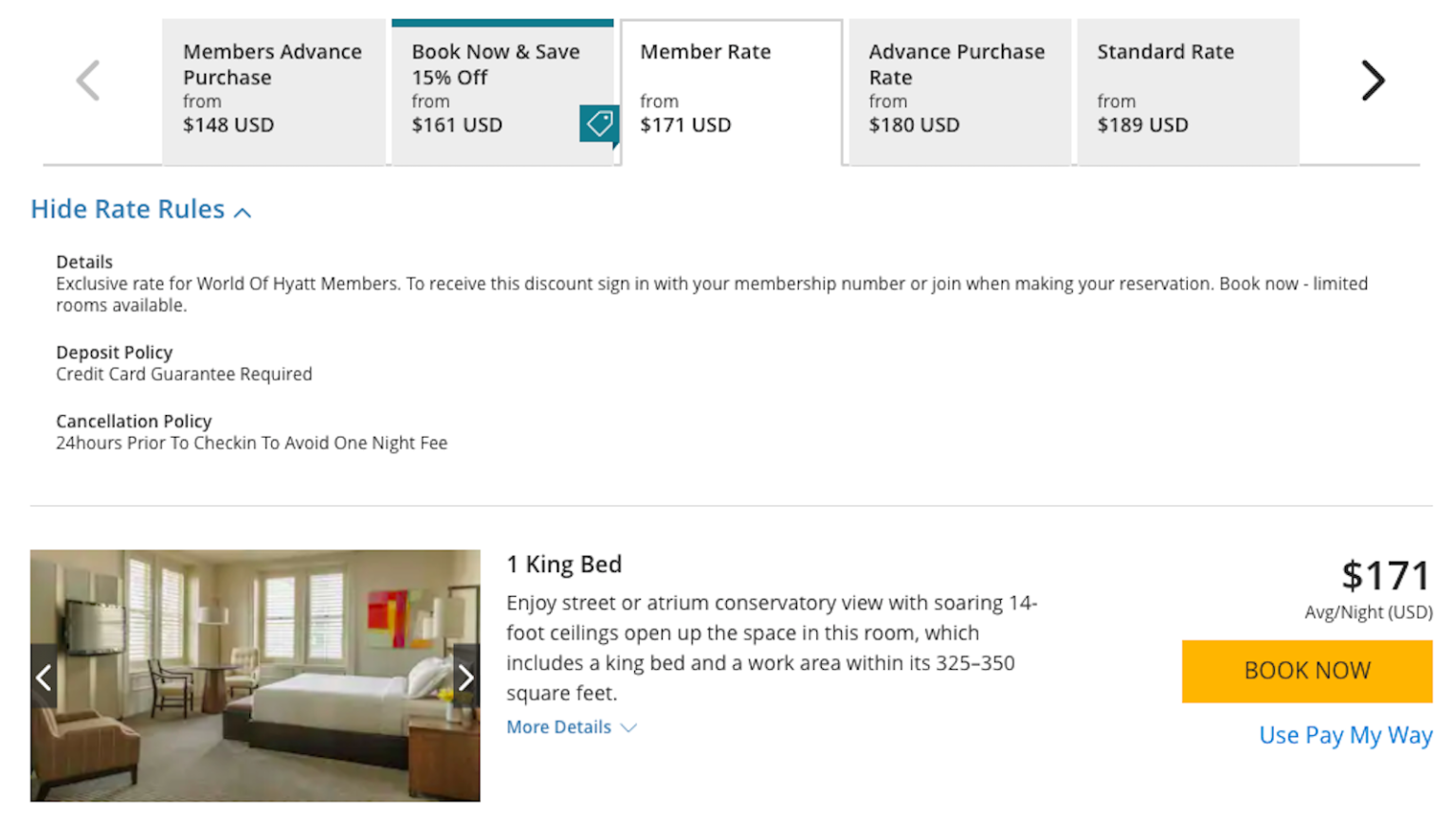Viewport: 1456px width, 828px height.
Task: Click the teal tab indicator above Book Now & Save
Action: tap(503, 23)
